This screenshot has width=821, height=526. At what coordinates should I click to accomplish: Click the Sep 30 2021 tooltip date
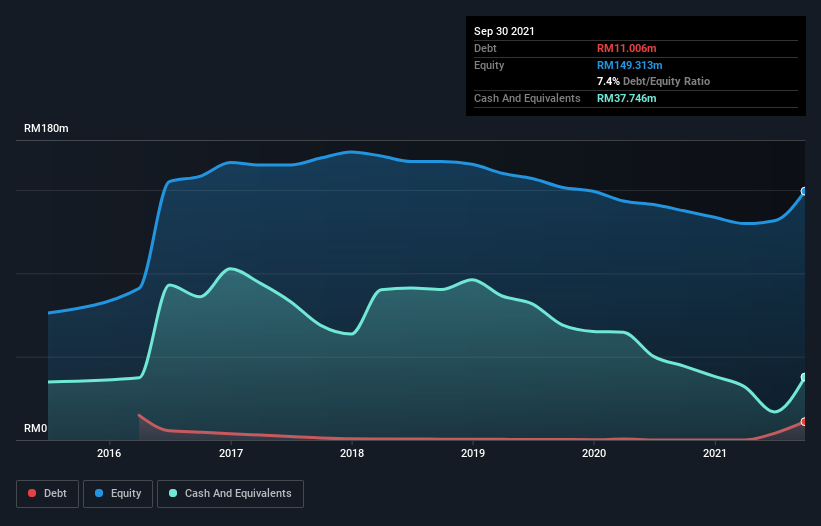pos(504,31)
